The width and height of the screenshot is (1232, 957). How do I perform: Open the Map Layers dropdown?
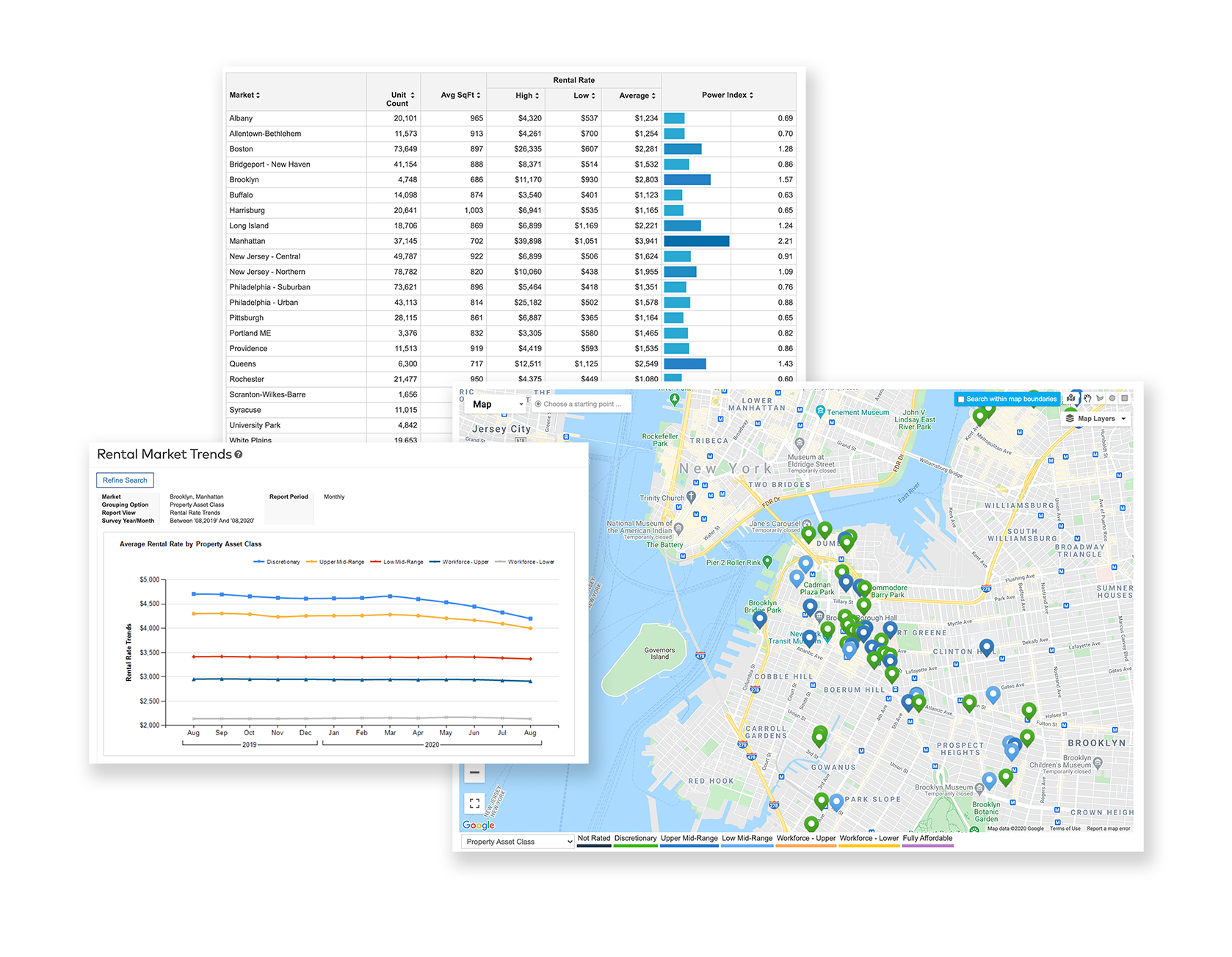point(1095,419)
